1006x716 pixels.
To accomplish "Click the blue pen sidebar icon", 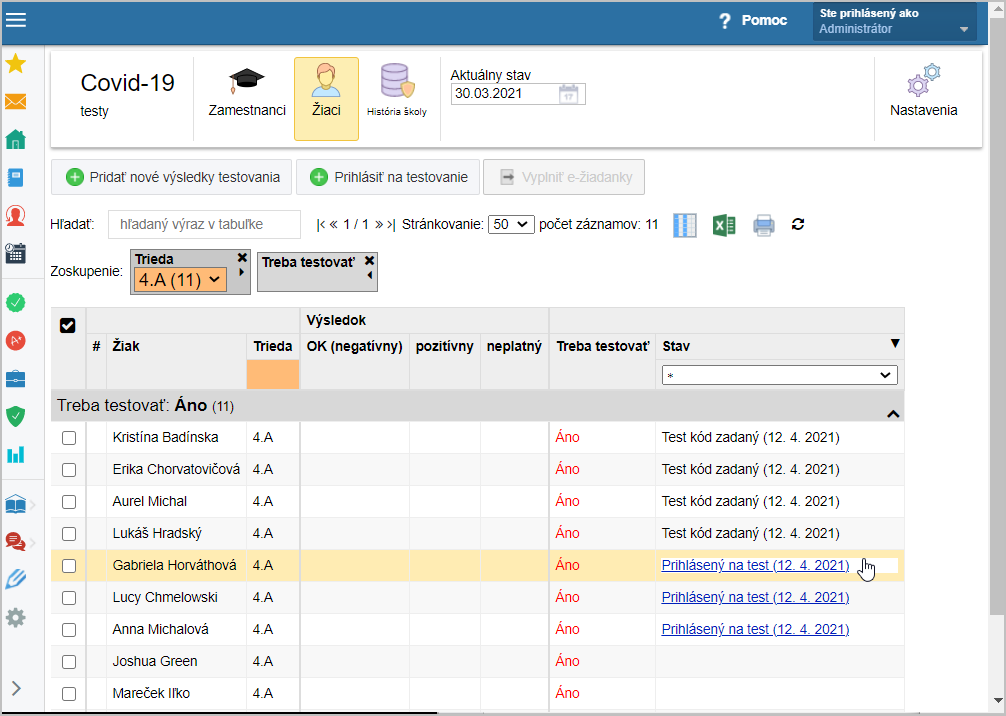I will tap(15, 579).
